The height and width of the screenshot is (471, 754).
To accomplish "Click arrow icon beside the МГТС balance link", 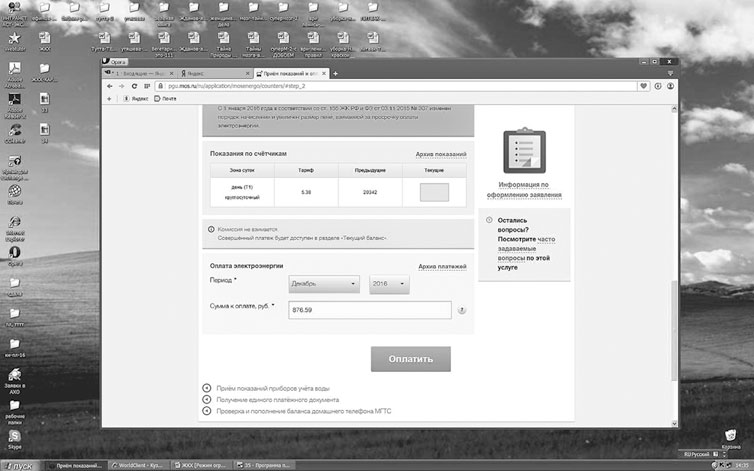I will point(207,411).
